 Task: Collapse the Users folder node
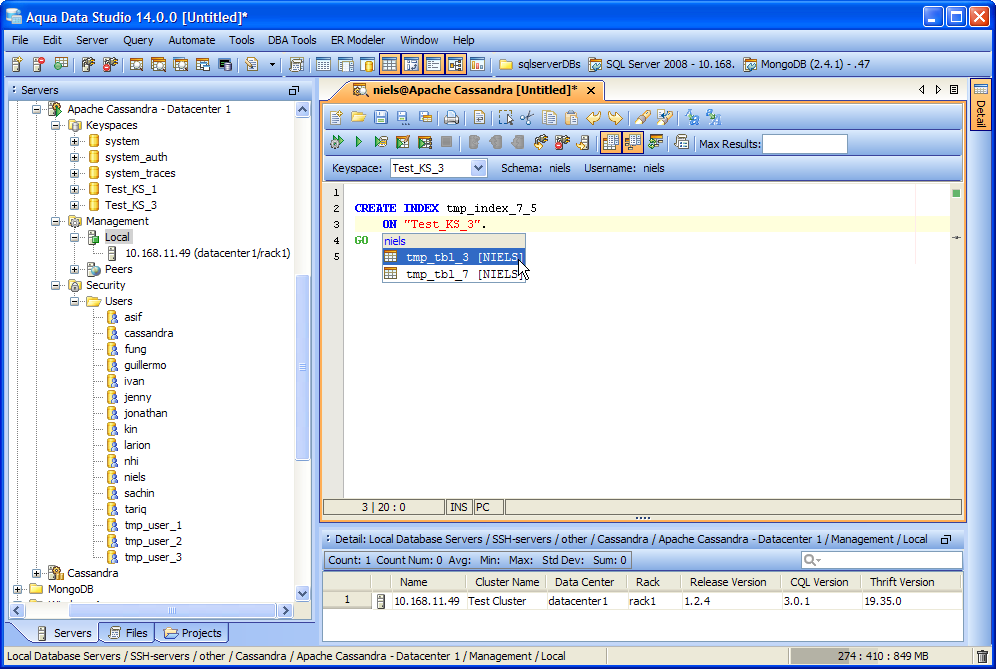coord(74,301)
